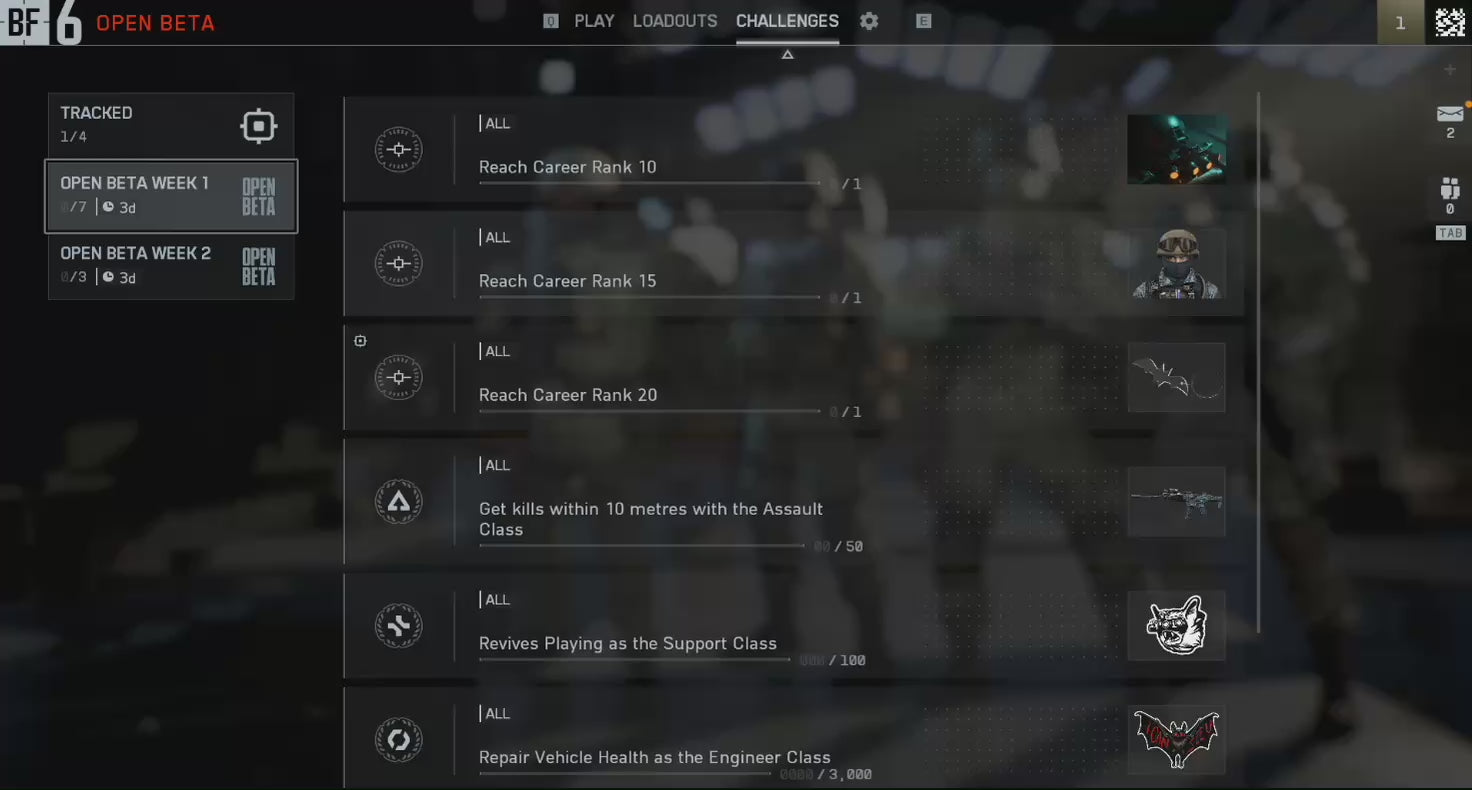Click the badge icon for Reach Career Rank 10
The image size is (1472, 790).
(398, 150)
